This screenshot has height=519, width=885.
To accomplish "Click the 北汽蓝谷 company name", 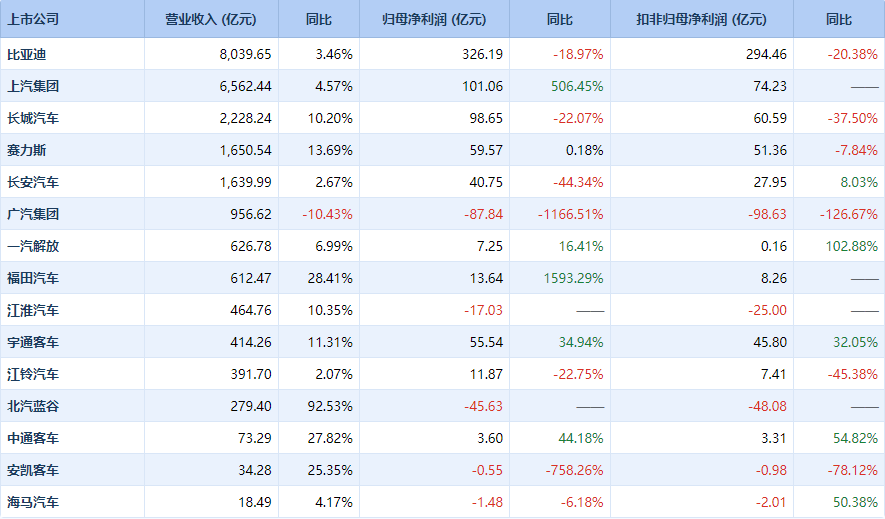I will (33, 406).
